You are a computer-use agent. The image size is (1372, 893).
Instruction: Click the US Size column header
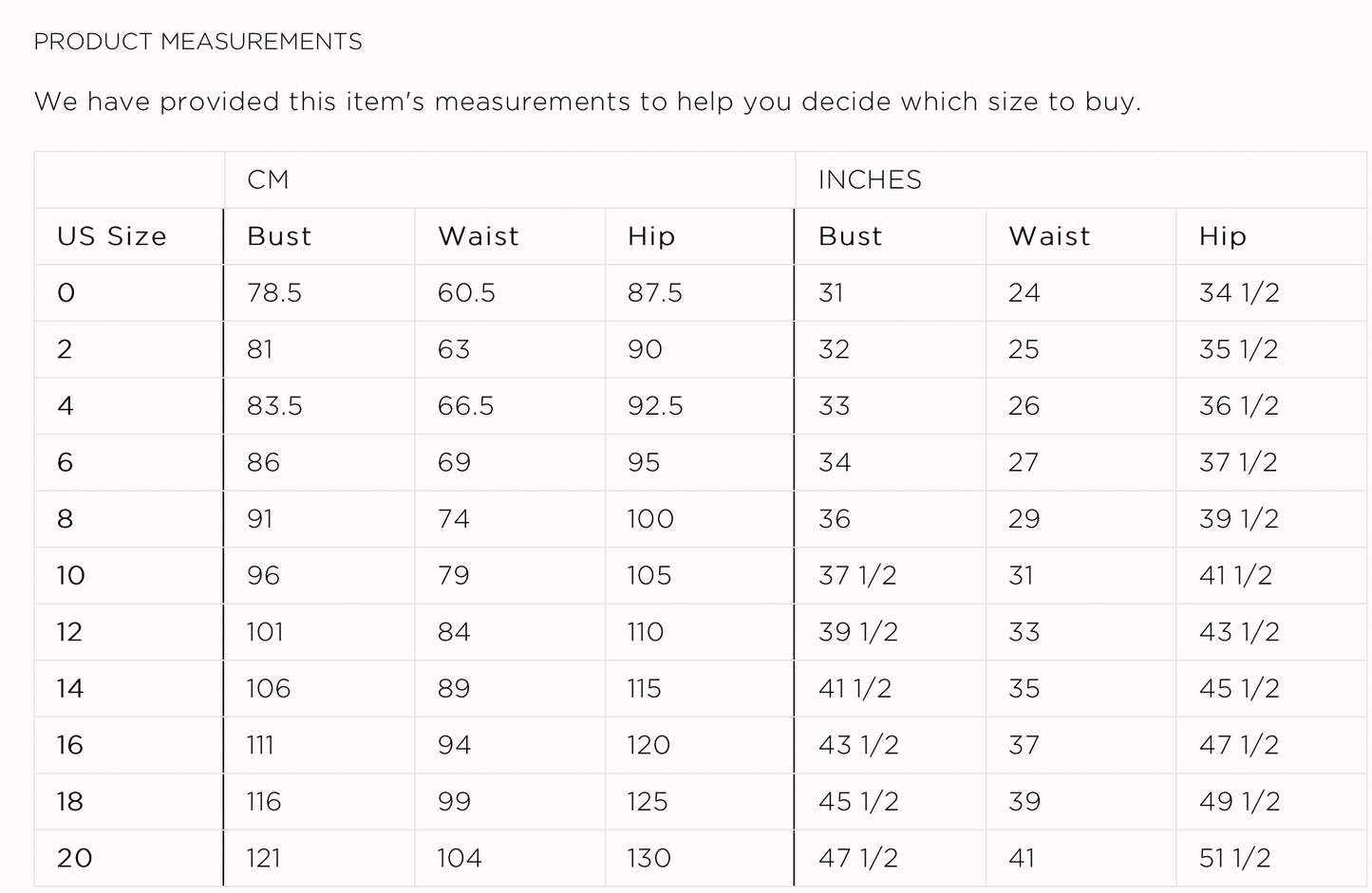click(x=112, y=236)
